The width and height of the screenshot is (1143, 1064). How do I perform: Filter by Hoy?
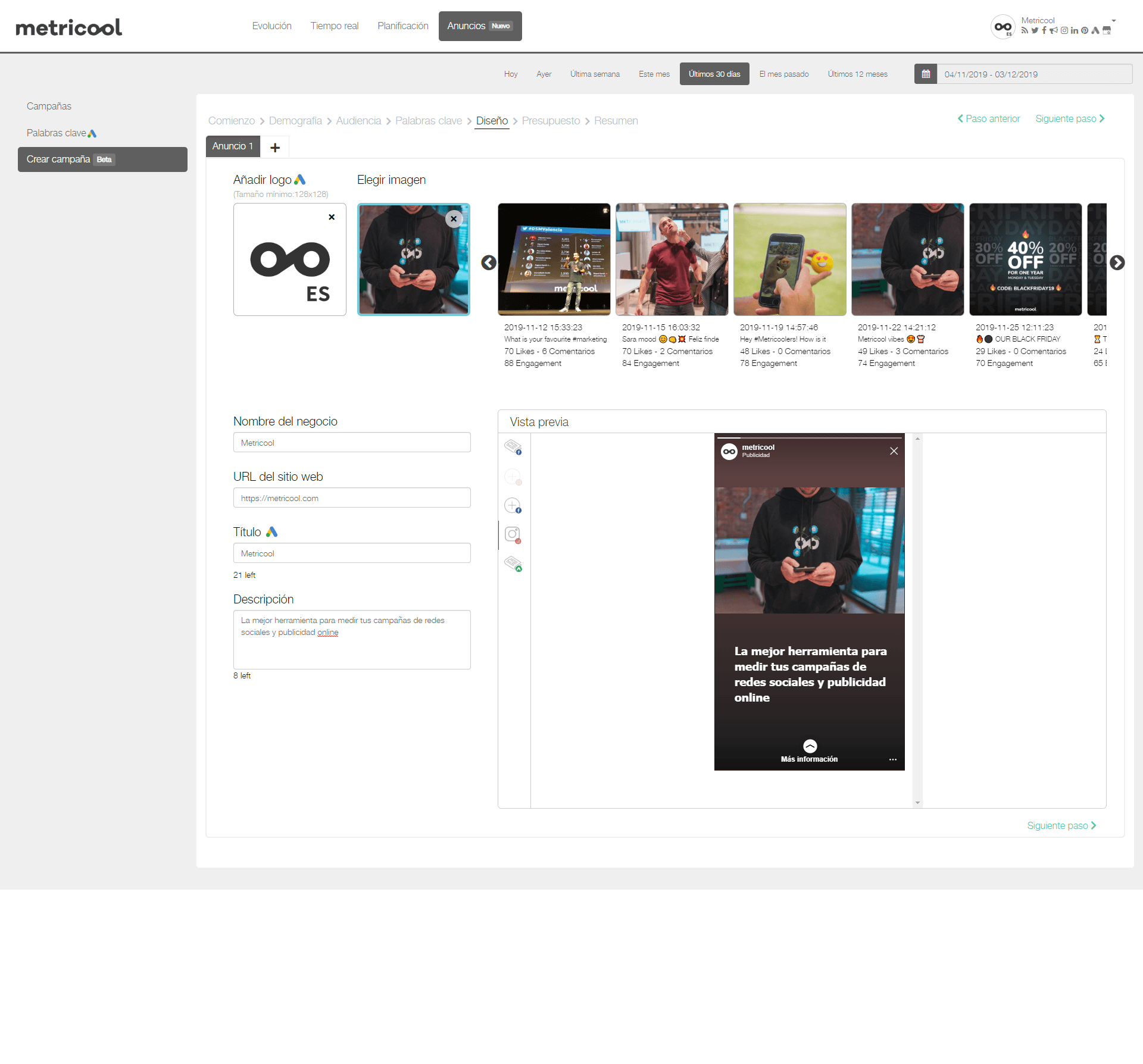coord(511,74)
